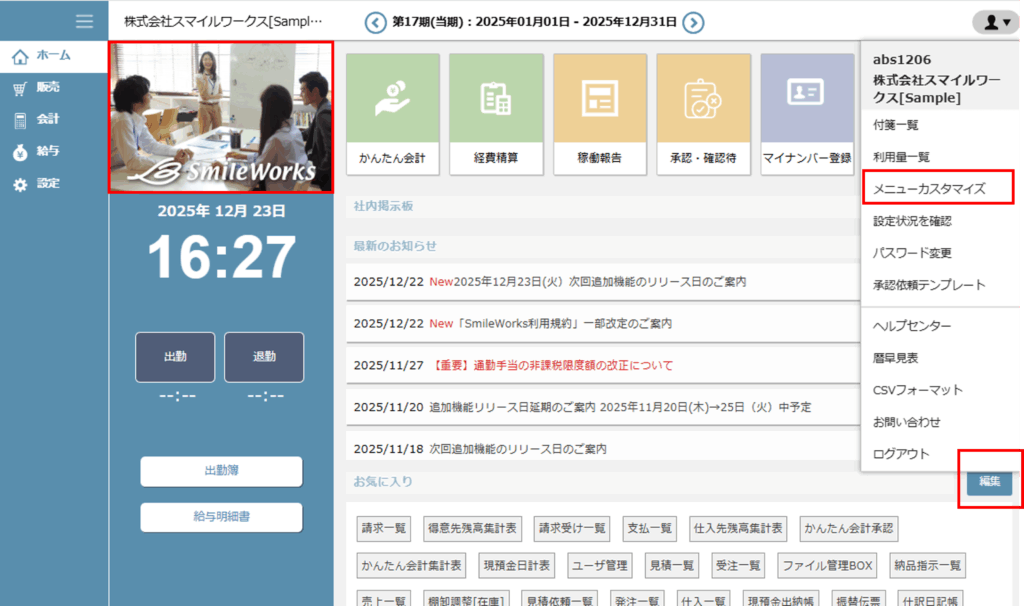Screen dimensions: 1024x606
Task: Open the マイナンバー登録 tile
Action: pos(806,113)
